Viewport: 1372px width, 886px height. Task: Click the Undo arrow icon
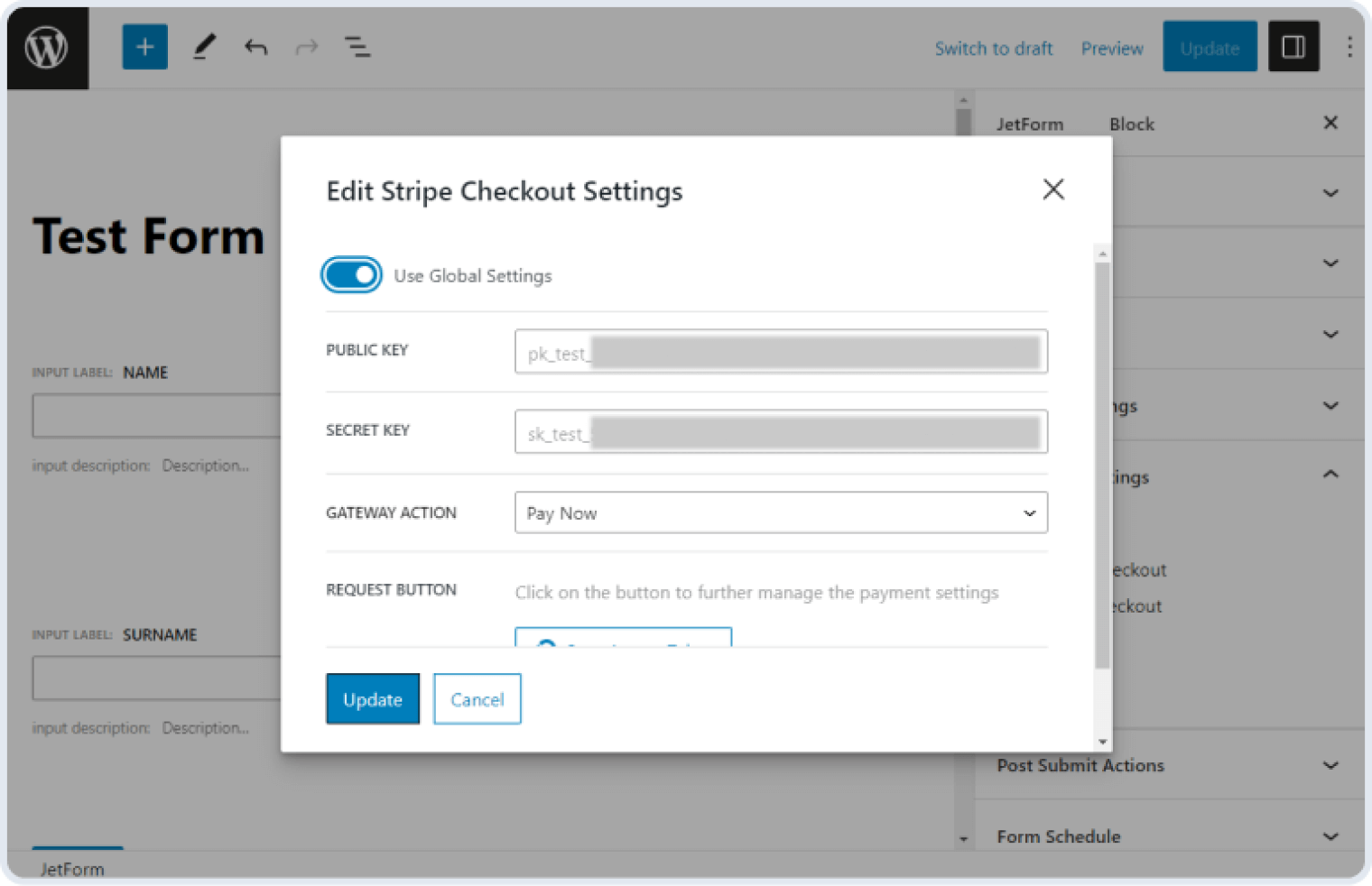point(255,47)
